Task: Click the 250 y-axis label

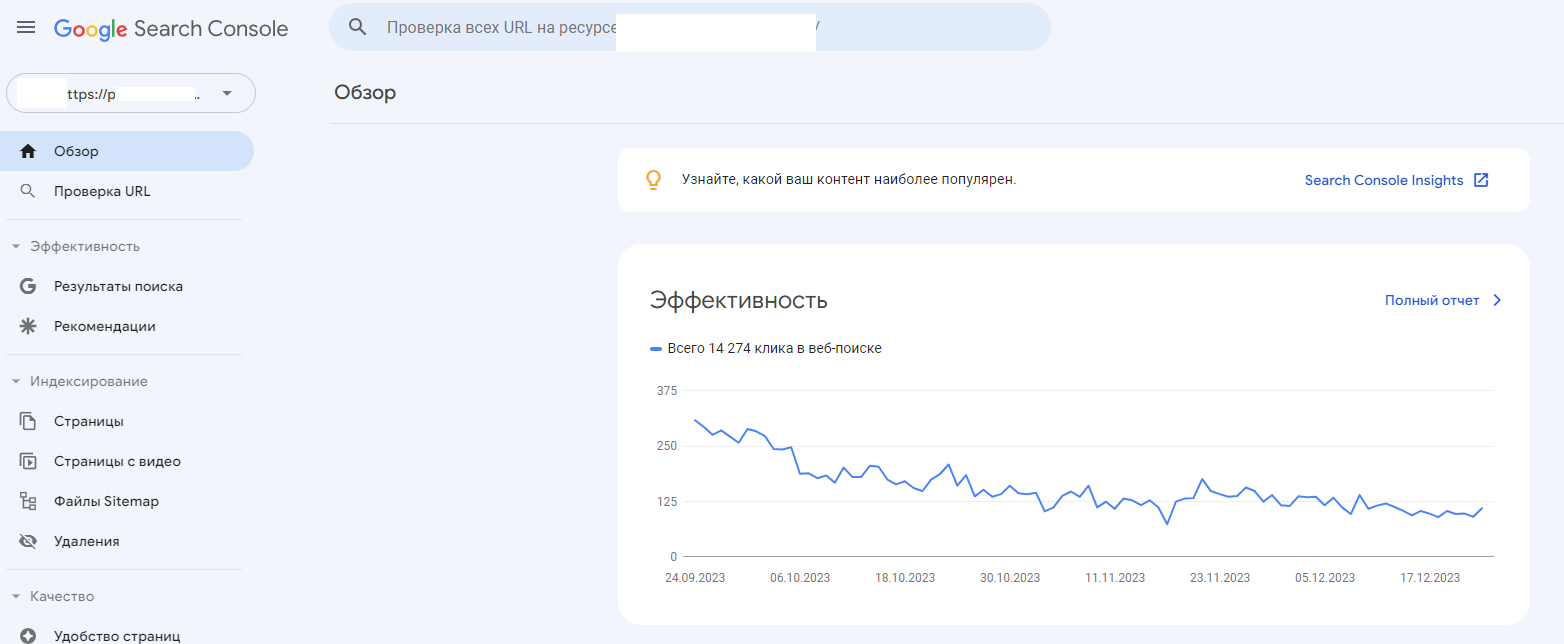Action: [667, 446]
